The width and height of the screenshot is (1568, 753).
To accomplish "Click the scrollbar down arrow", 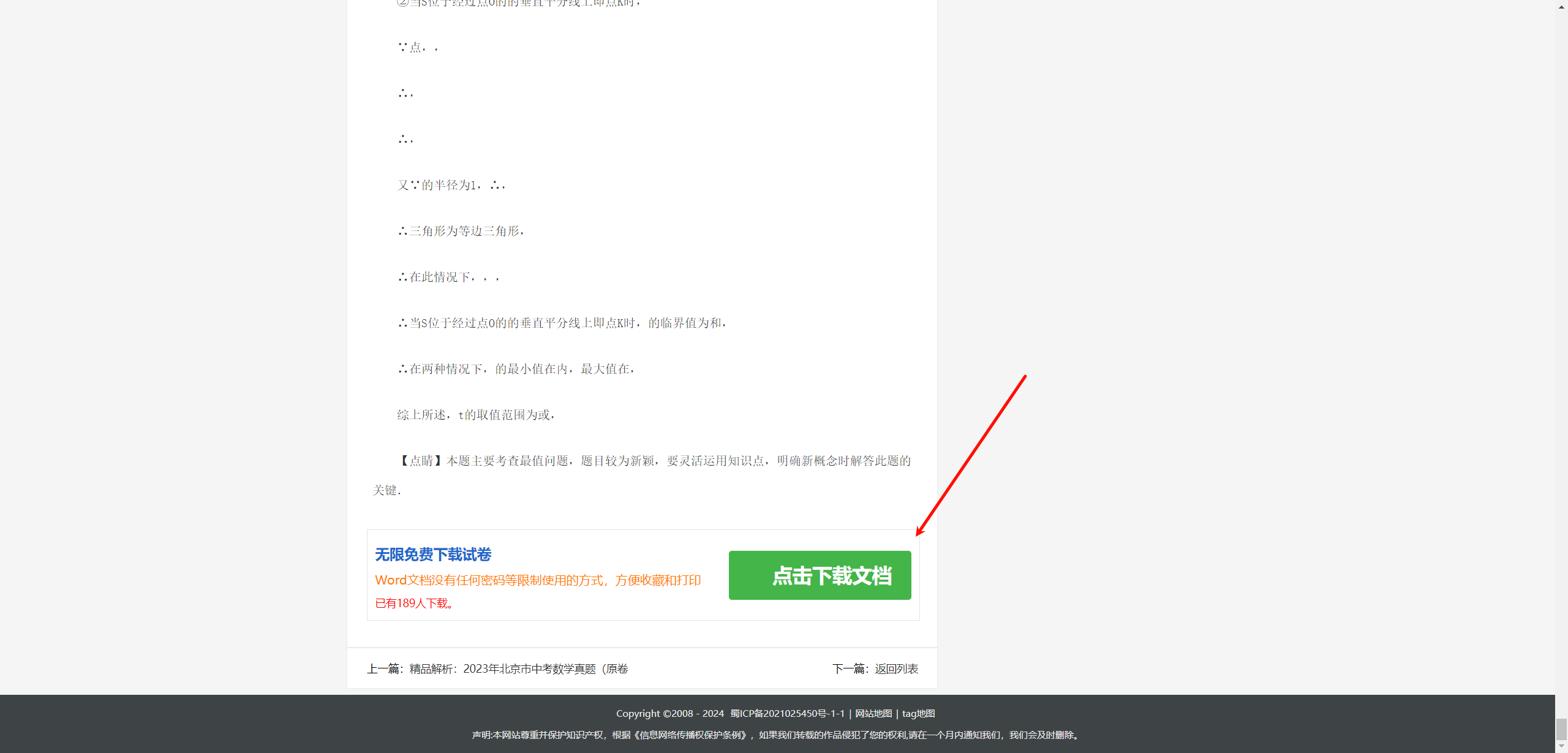I will point(1561,747).
